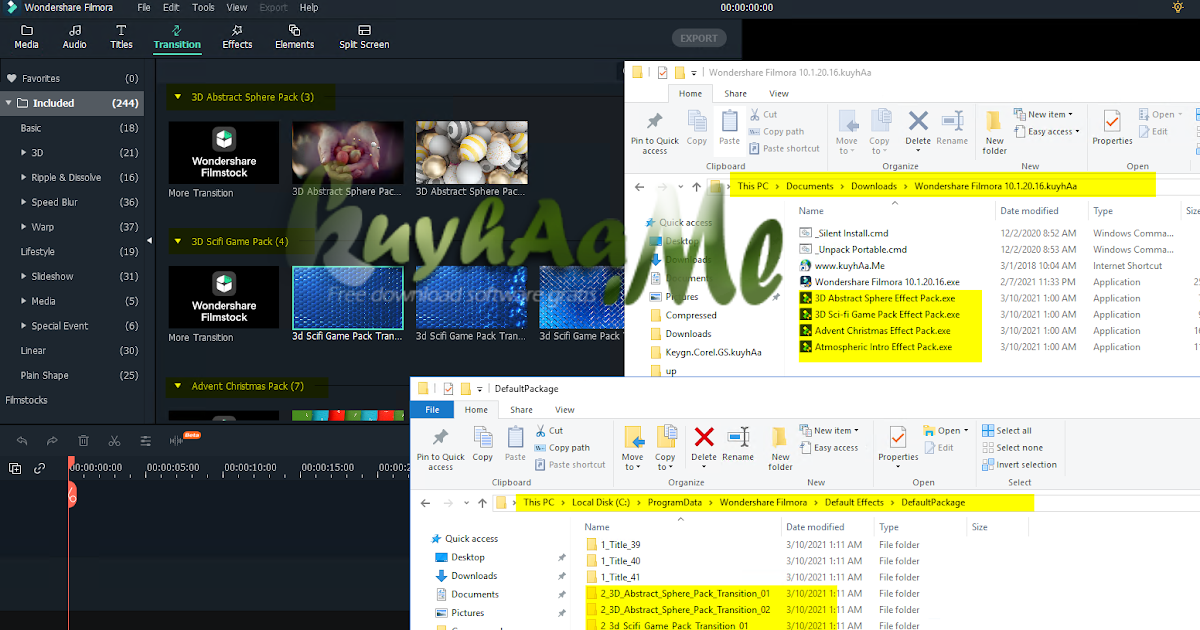
Task: Click the EXPORT button
Action: coord(699,38)
